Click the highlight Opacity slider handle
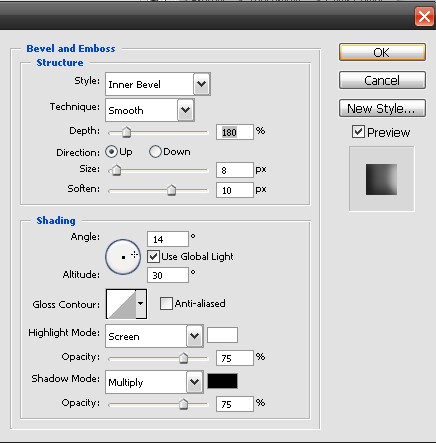 (x=183, y=358)
